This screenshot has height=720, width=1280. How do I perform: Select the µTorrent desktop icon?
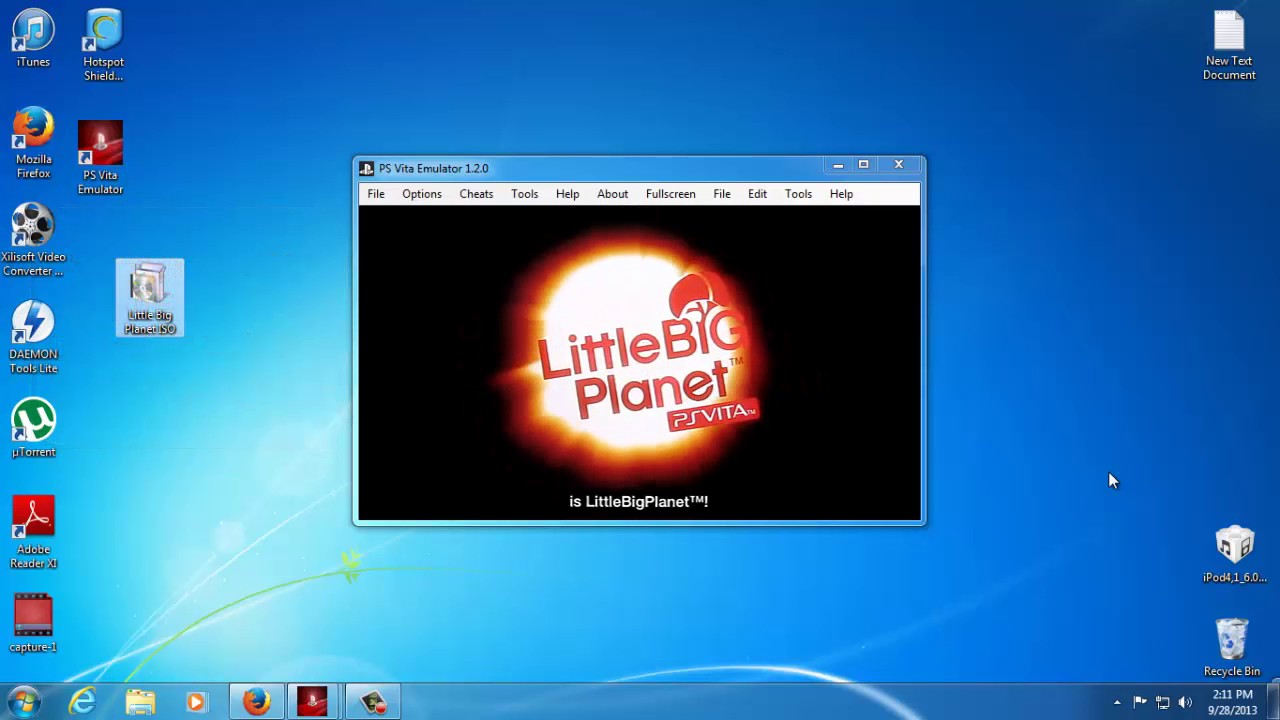(33, 428)
